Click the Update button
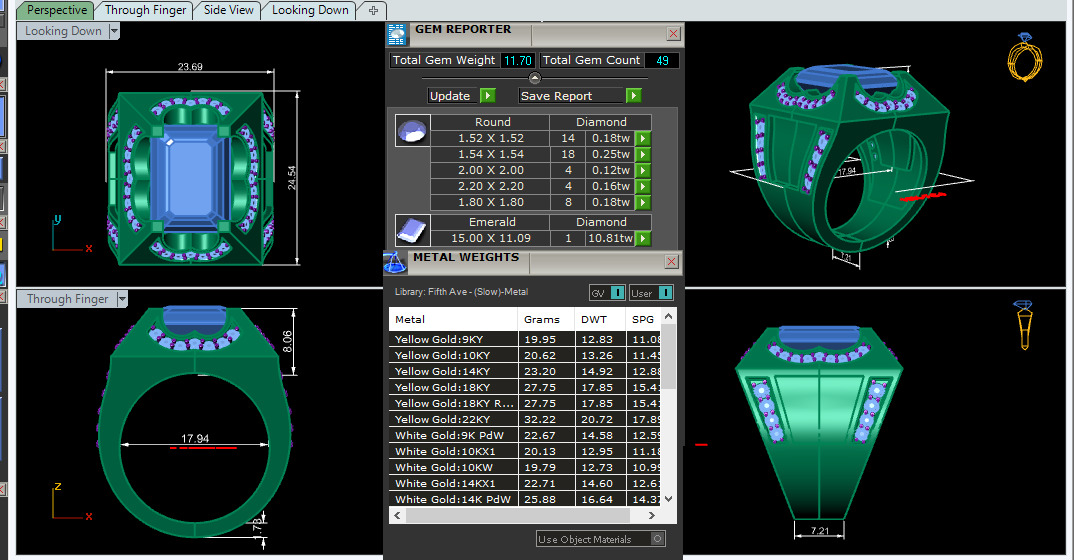This screenshot has width=1074, height=560. pos(453,96)
